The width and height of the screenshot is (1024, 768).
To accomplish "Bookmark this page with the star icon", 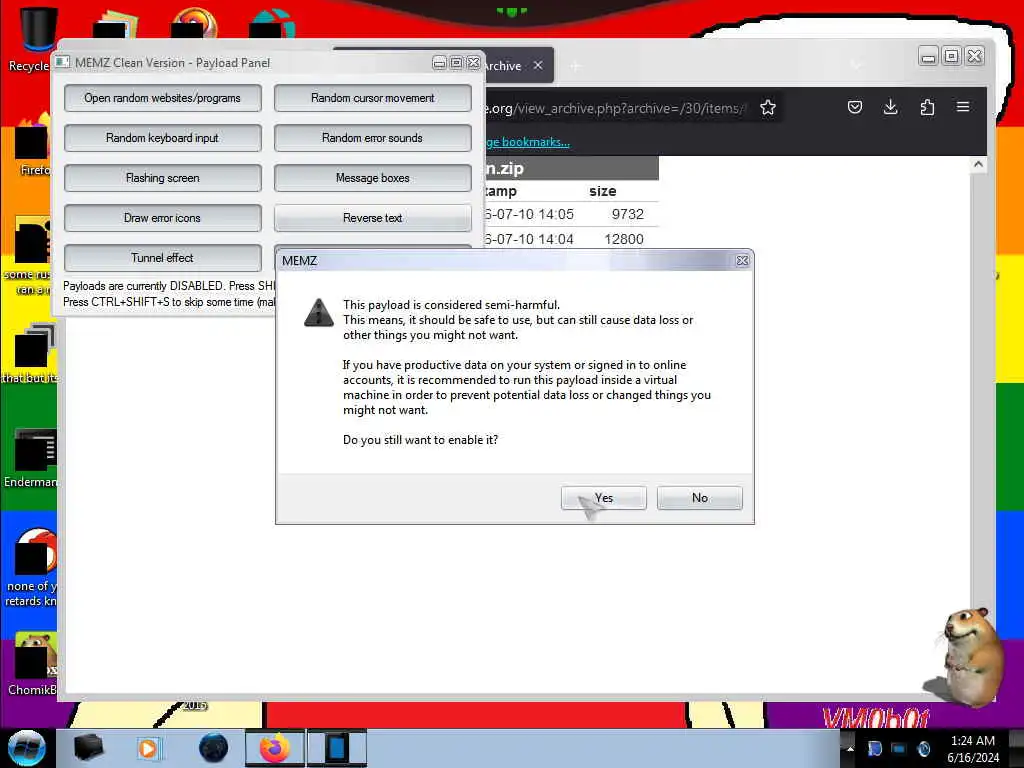I will 768,108.
